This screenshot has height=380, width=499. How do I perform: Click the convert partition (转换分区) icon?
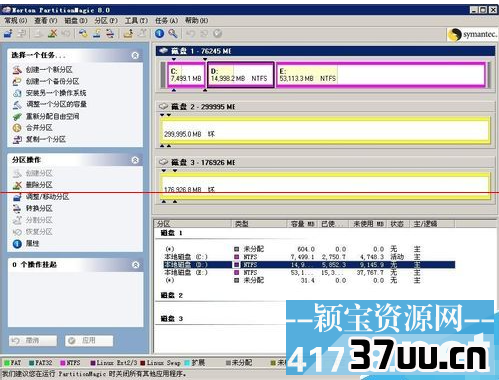pos(17,208)
